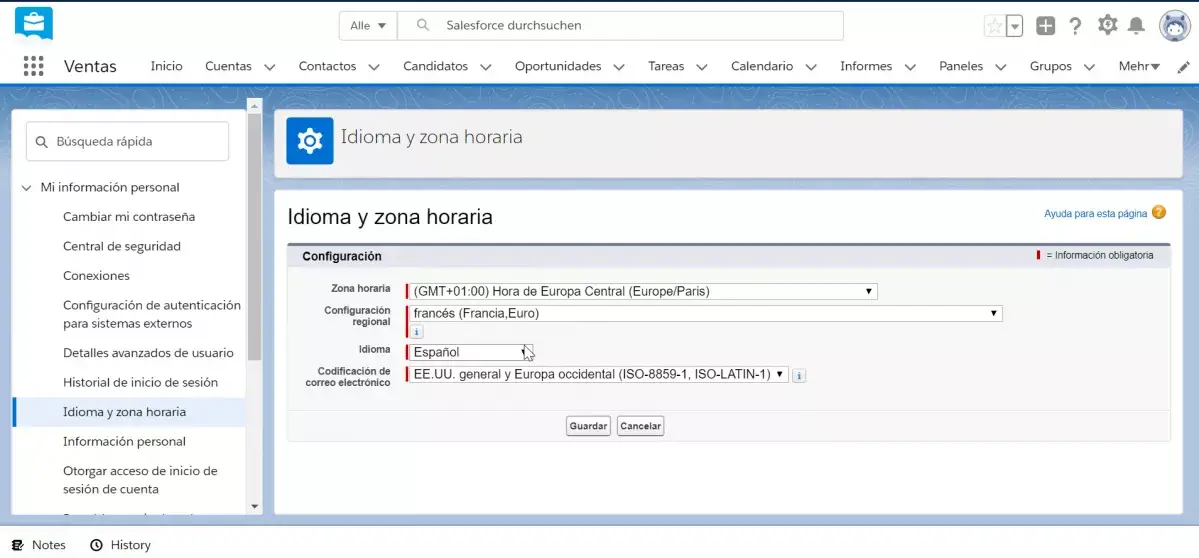Open the favorites list dropdown arrow
This screenshot has width=1199, height=558.
point(1015,26)
